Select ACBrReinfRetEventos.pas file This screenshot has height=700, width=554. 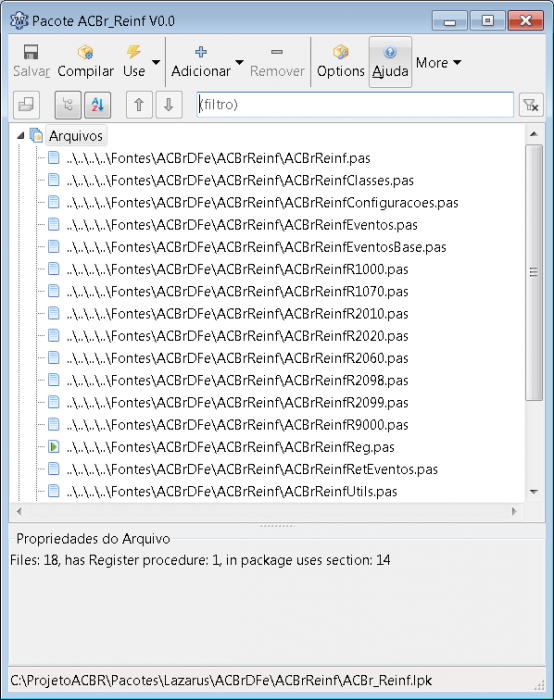click(252, 469)
